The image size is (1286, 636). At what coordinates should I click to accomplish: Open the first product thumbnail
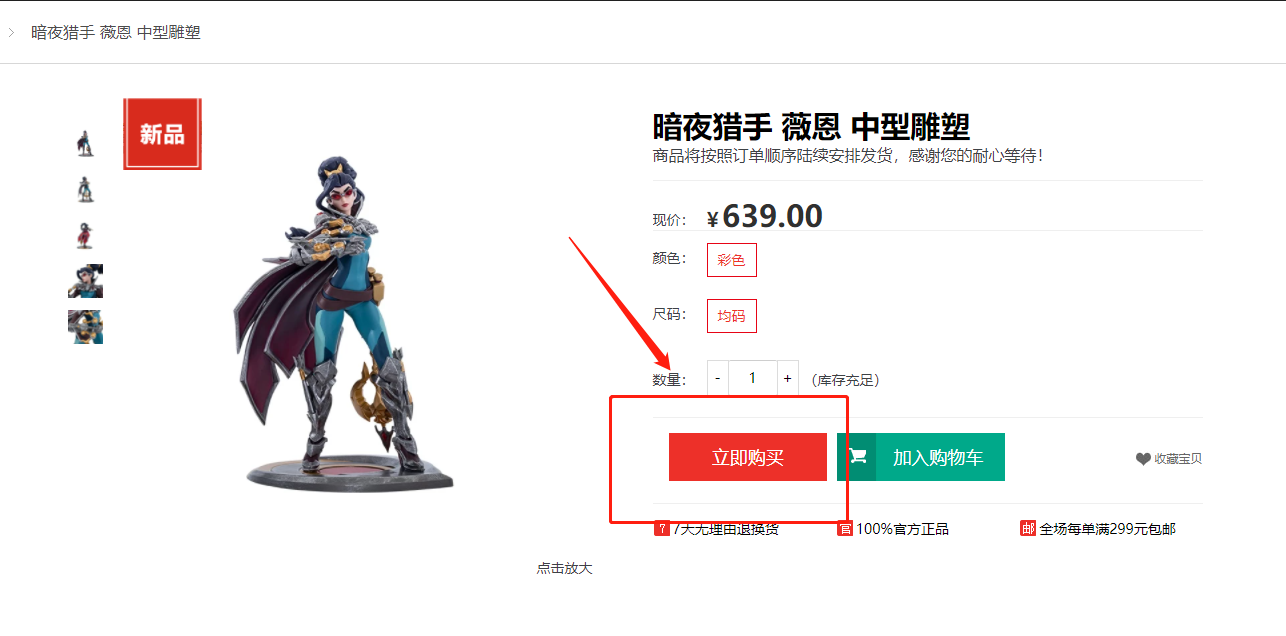(x=85, y=143)
